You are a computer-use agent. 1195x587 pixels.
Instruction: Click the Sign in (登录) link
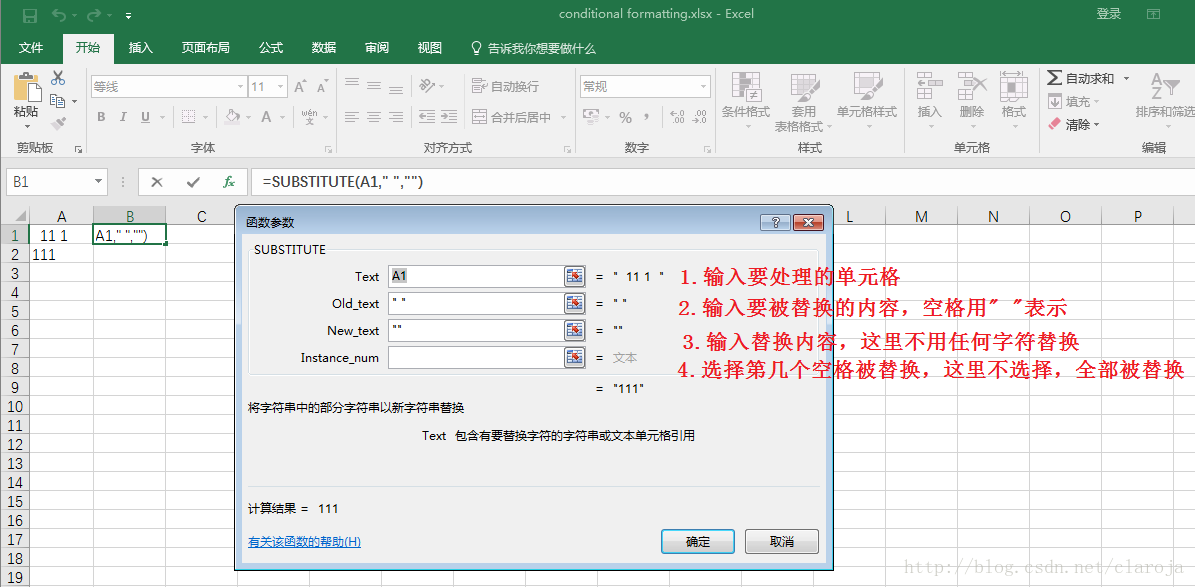click(1109, 14)
